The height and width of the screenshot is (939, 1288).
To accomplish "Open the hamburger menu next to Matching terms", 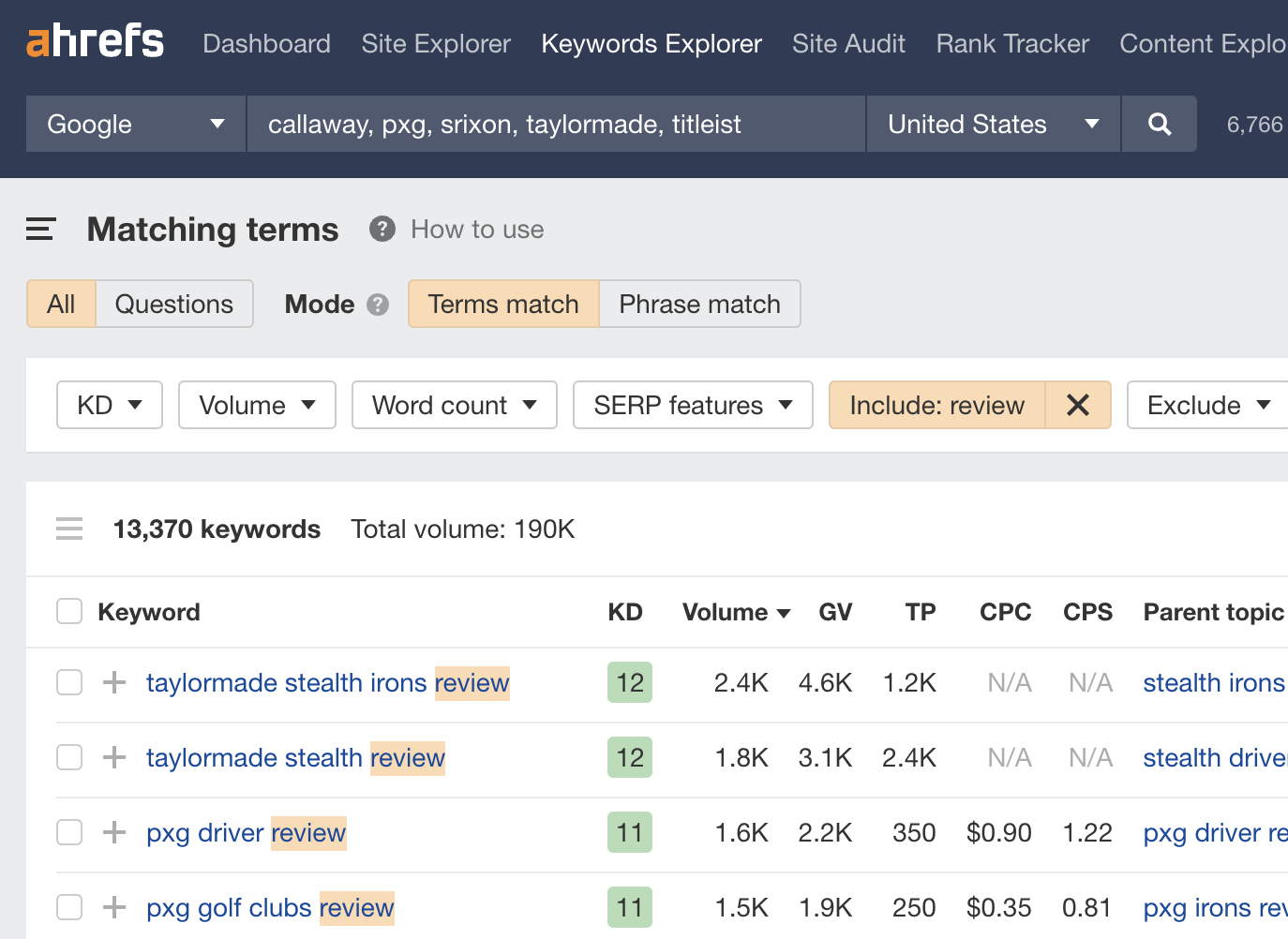I will pyautogui.click(x=39, y=228).
